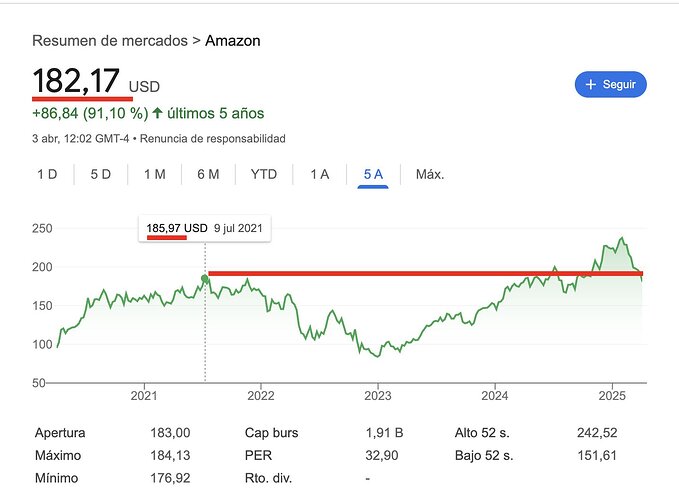Click the 2023 label on chart axis
Screen dimensions: 679x500
(x=377, y=395)
